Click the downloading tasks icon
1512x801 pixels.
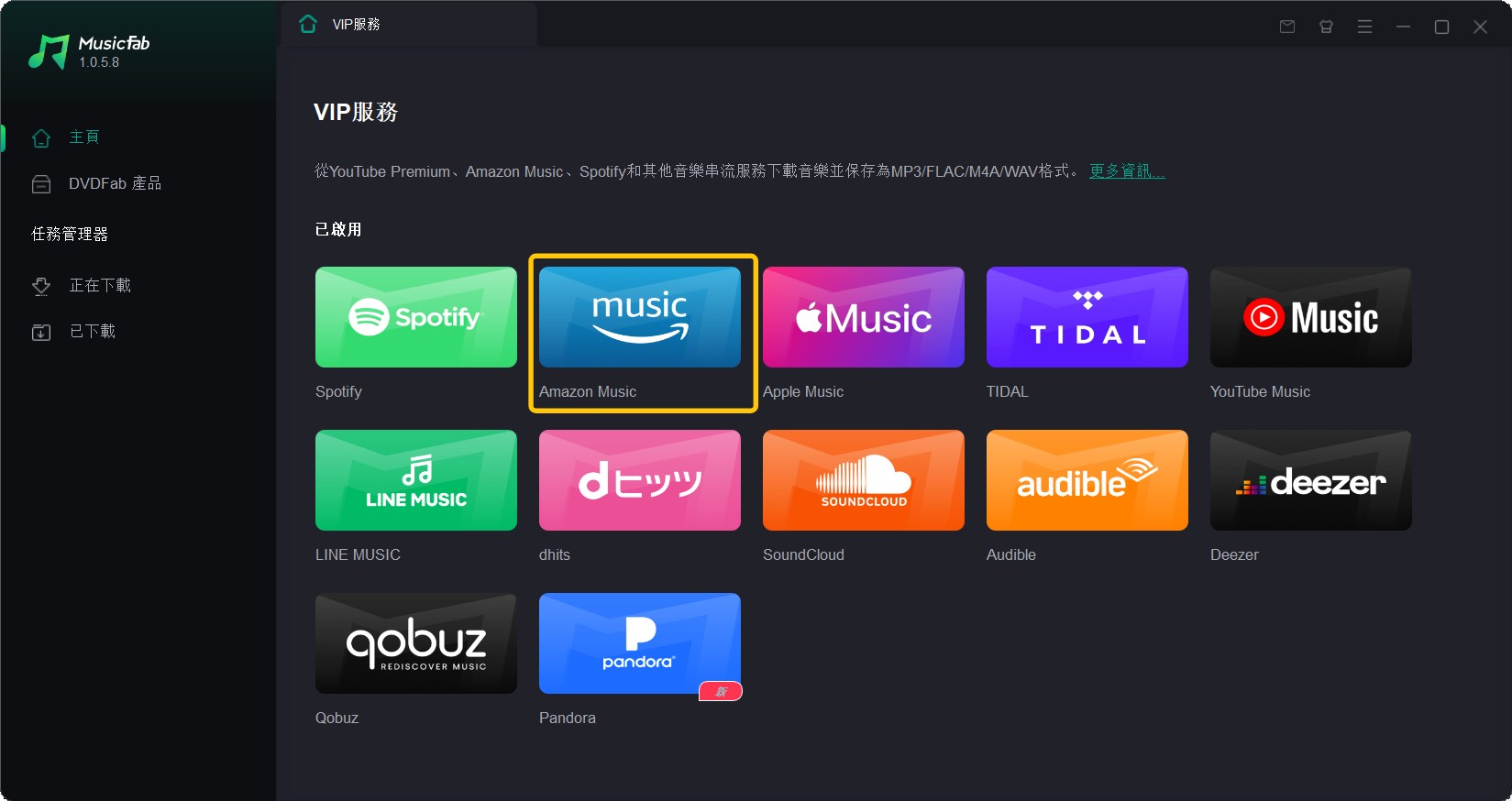point(41,286)
